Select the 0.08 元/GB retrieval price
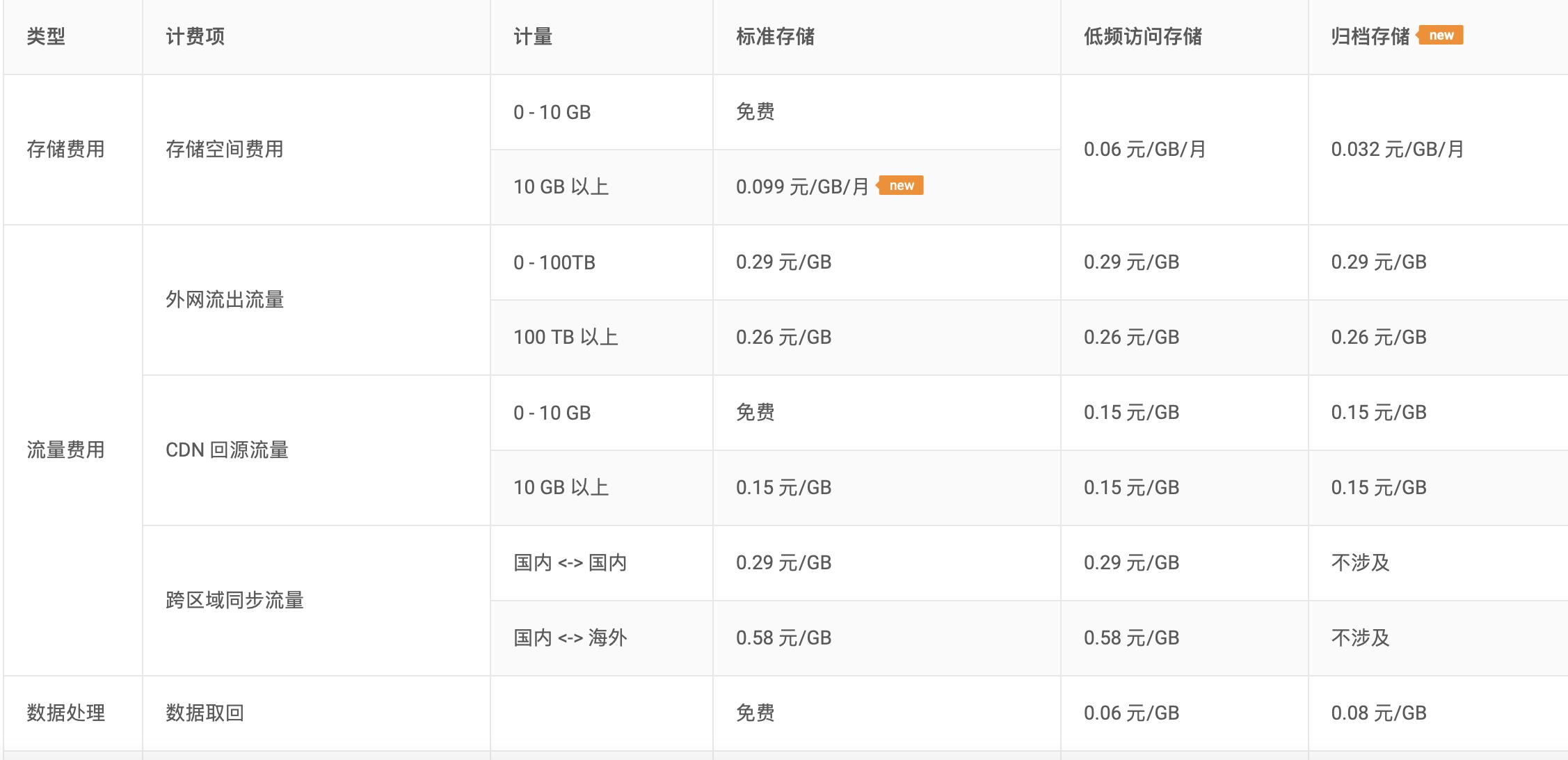The image size is (1568, 760). (1378, 713)
